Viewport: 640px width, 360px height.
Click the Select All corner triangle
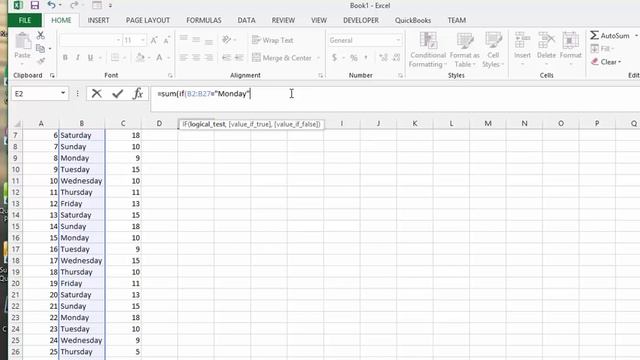17,123
